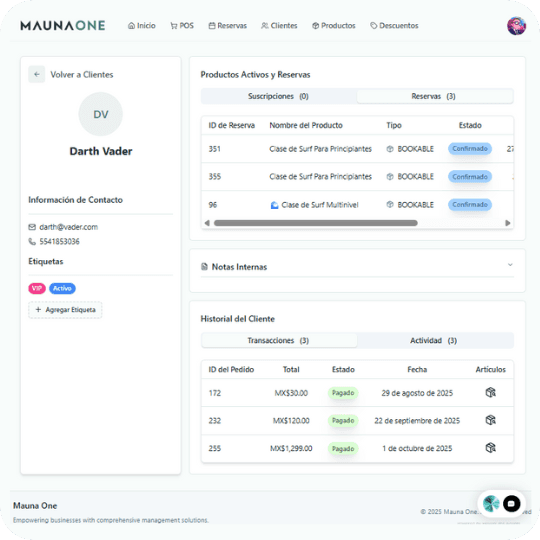Click Pagado badge for order 172
The width and height of the screenshot is (540, 540).
tap(343, 393)
